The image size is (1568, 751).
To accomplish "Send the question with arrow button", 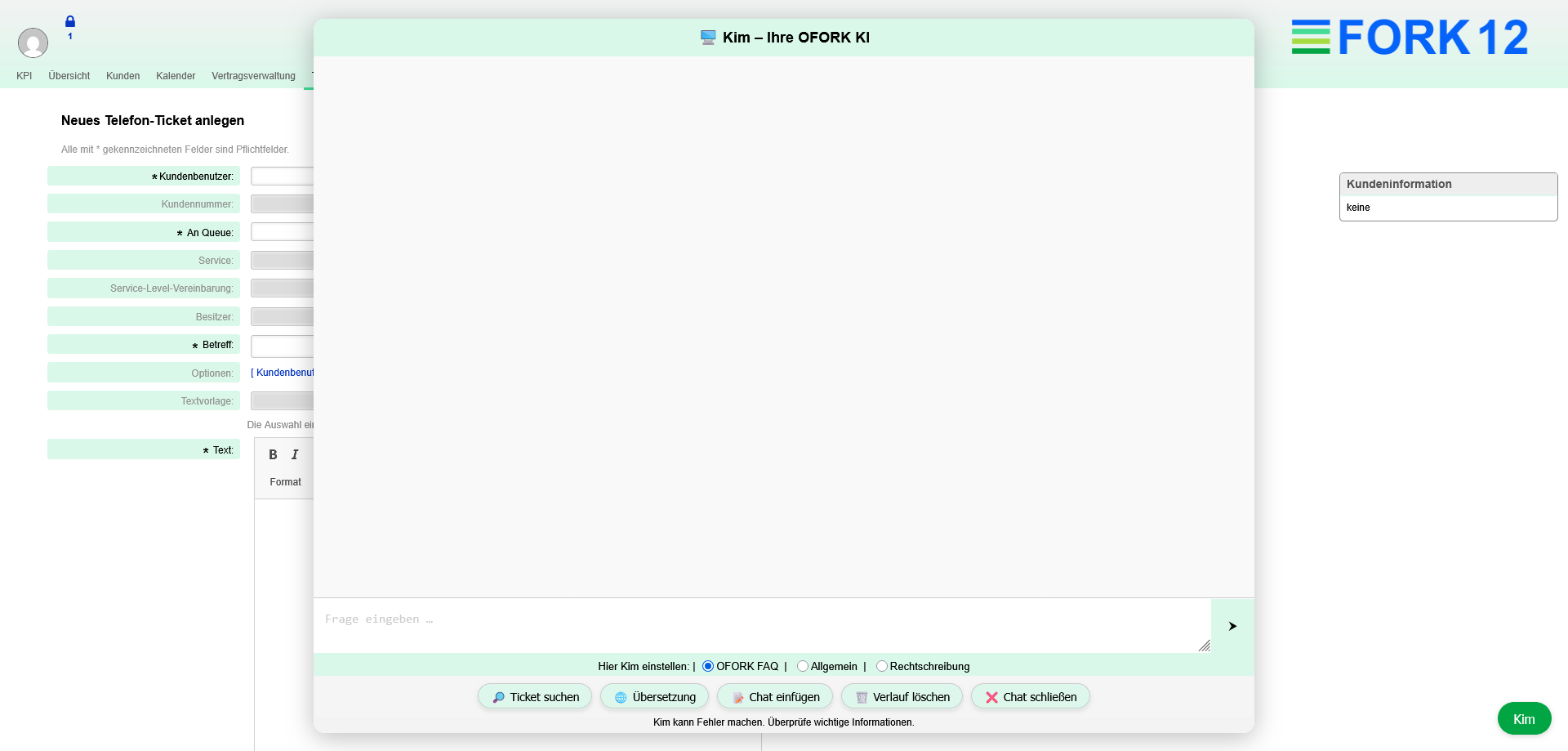I will coord(1232,626).
